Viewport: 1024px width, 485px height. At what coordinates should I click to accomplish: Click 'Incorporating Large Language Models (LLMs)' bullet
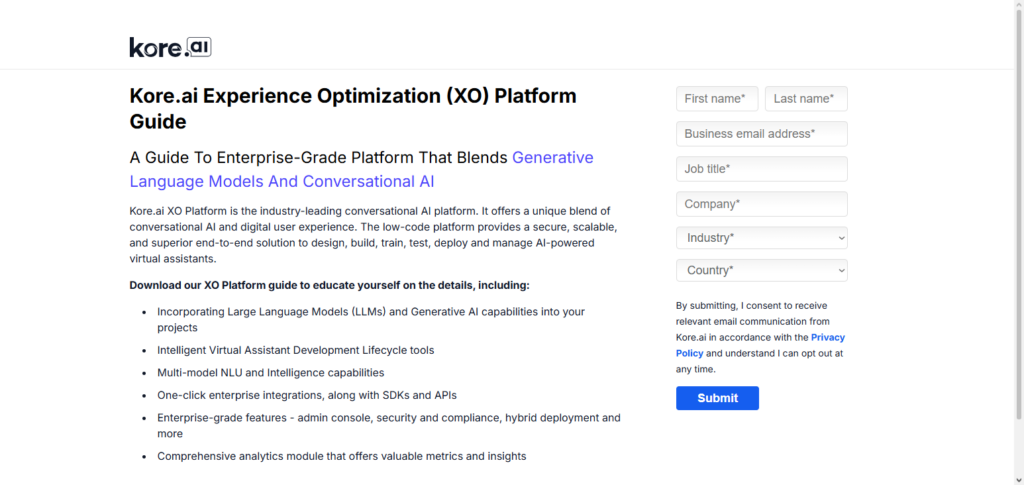click(x=371, y=319)
